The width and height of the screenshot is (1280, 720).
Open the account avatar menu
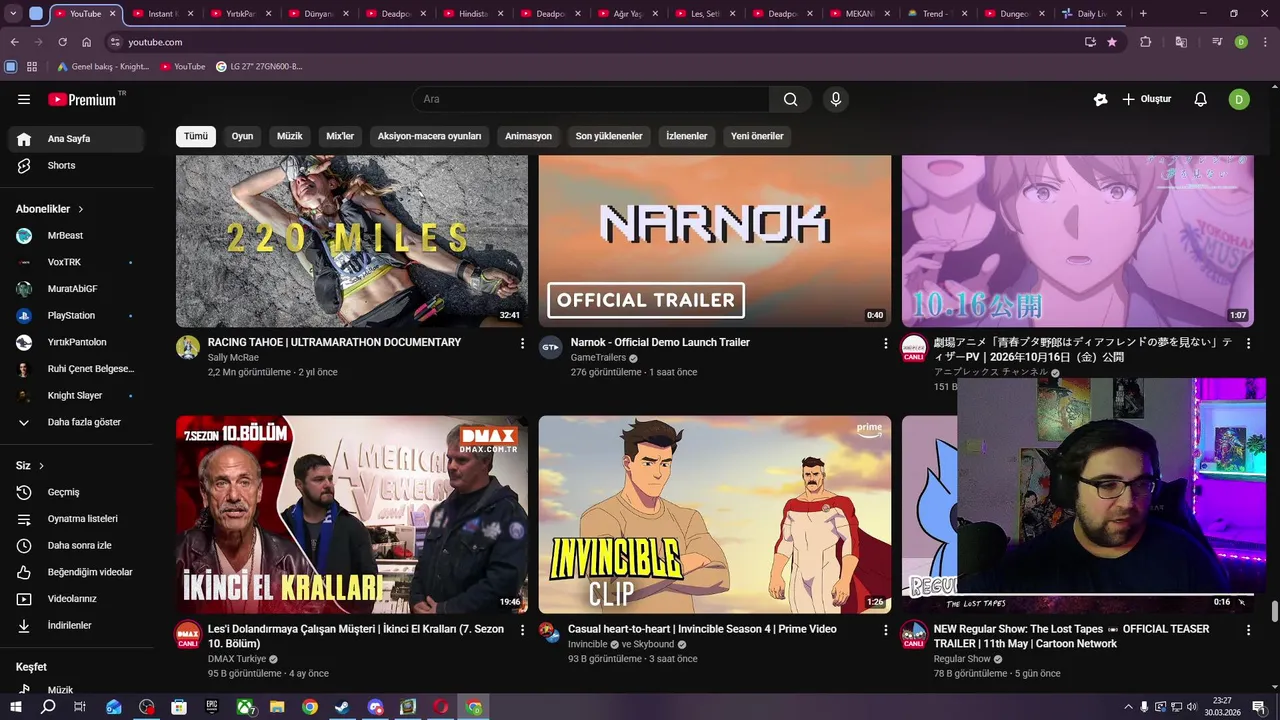point(1239,99)
